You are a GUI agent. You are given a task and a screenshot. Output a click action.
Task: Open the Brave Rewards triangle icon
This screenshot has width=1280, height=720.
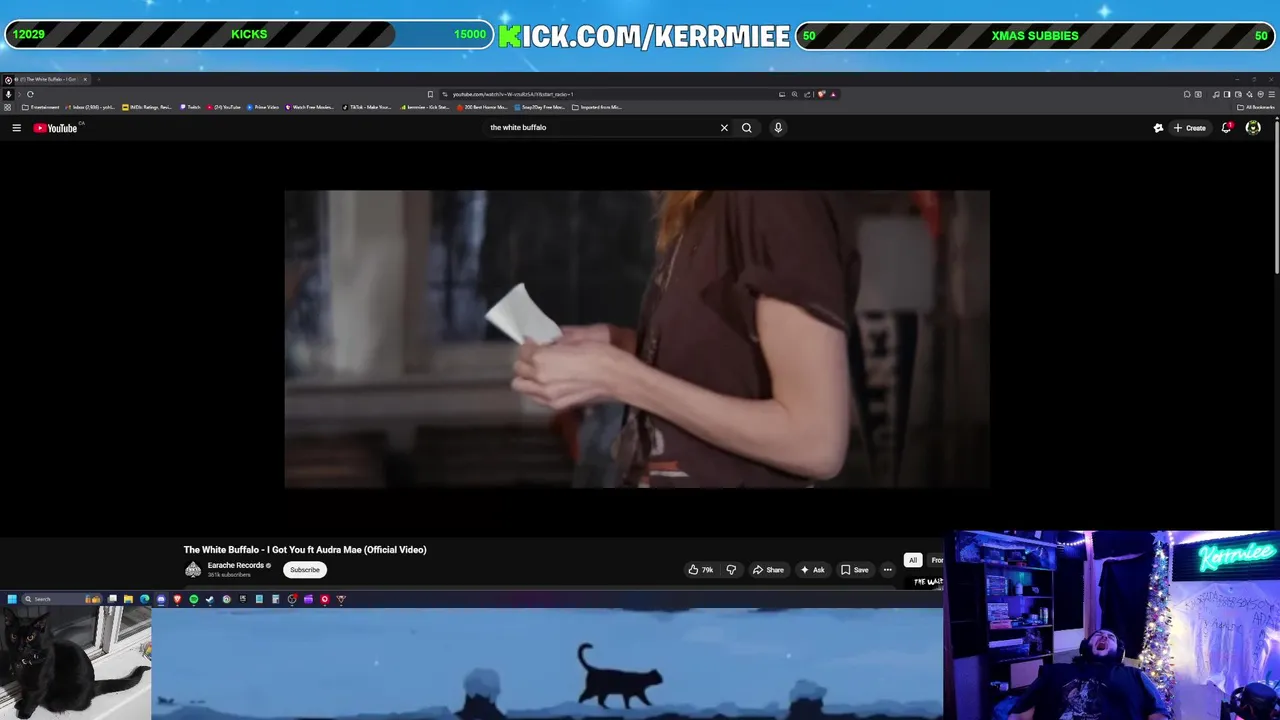[833, 94]
